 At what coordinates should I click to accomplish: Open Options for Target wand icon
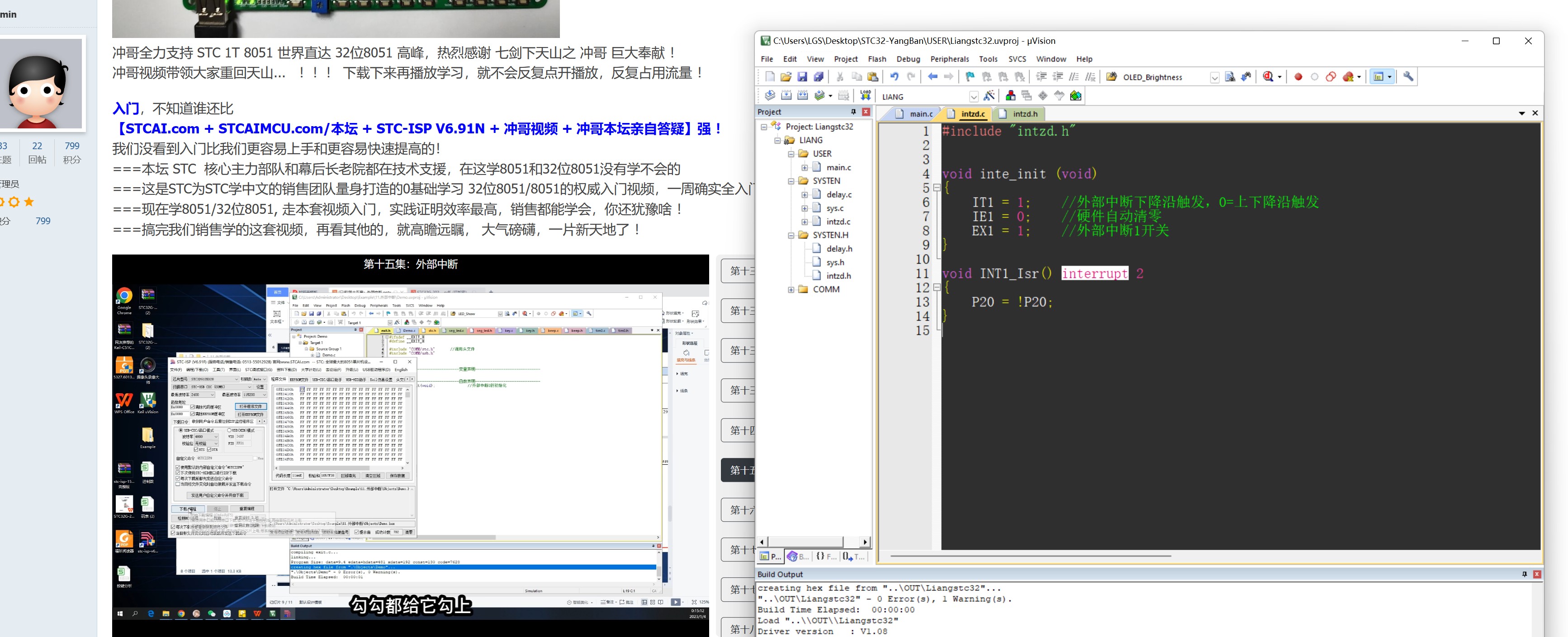989,95
